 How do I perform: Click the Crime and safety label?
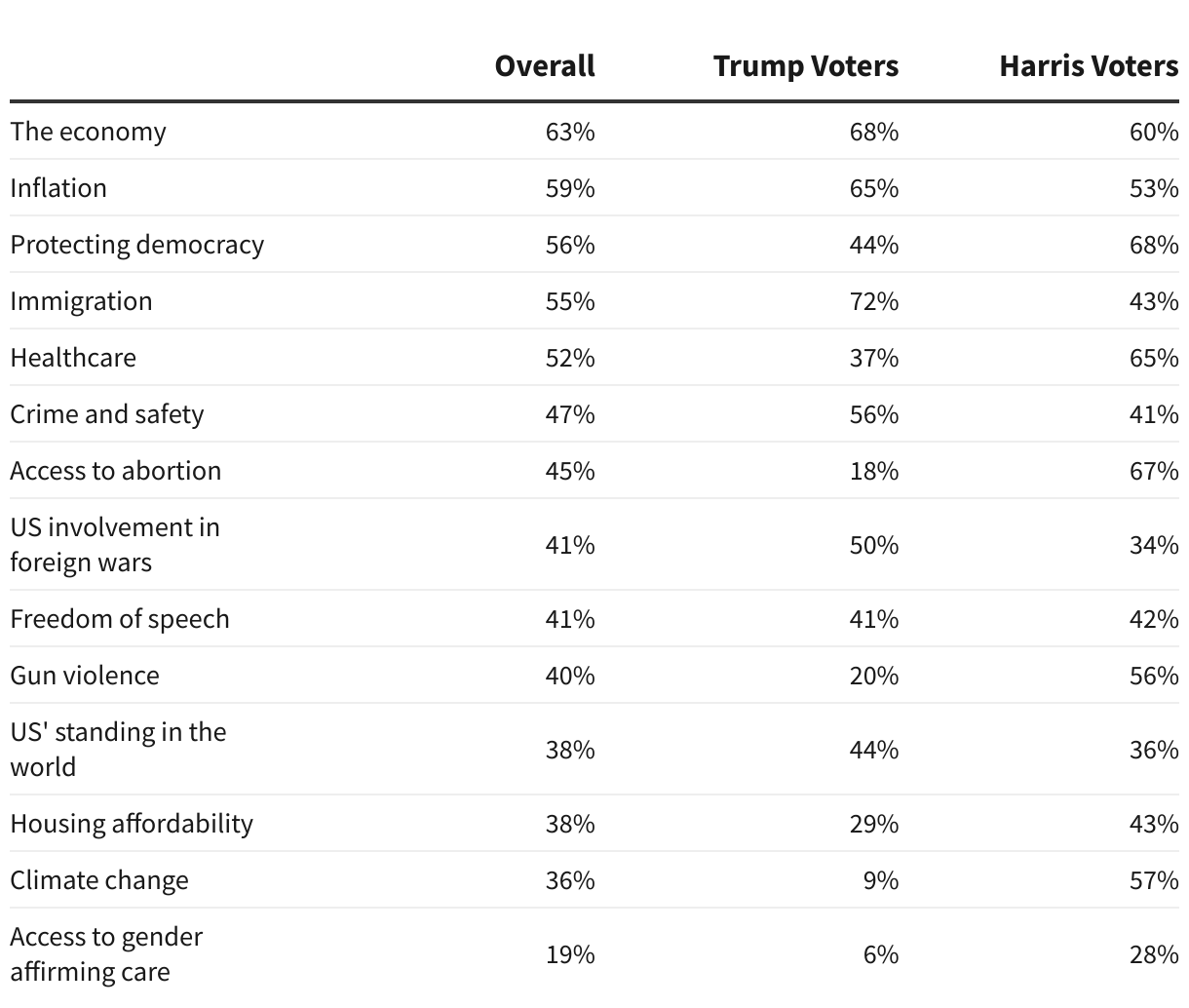pos(107,414)
